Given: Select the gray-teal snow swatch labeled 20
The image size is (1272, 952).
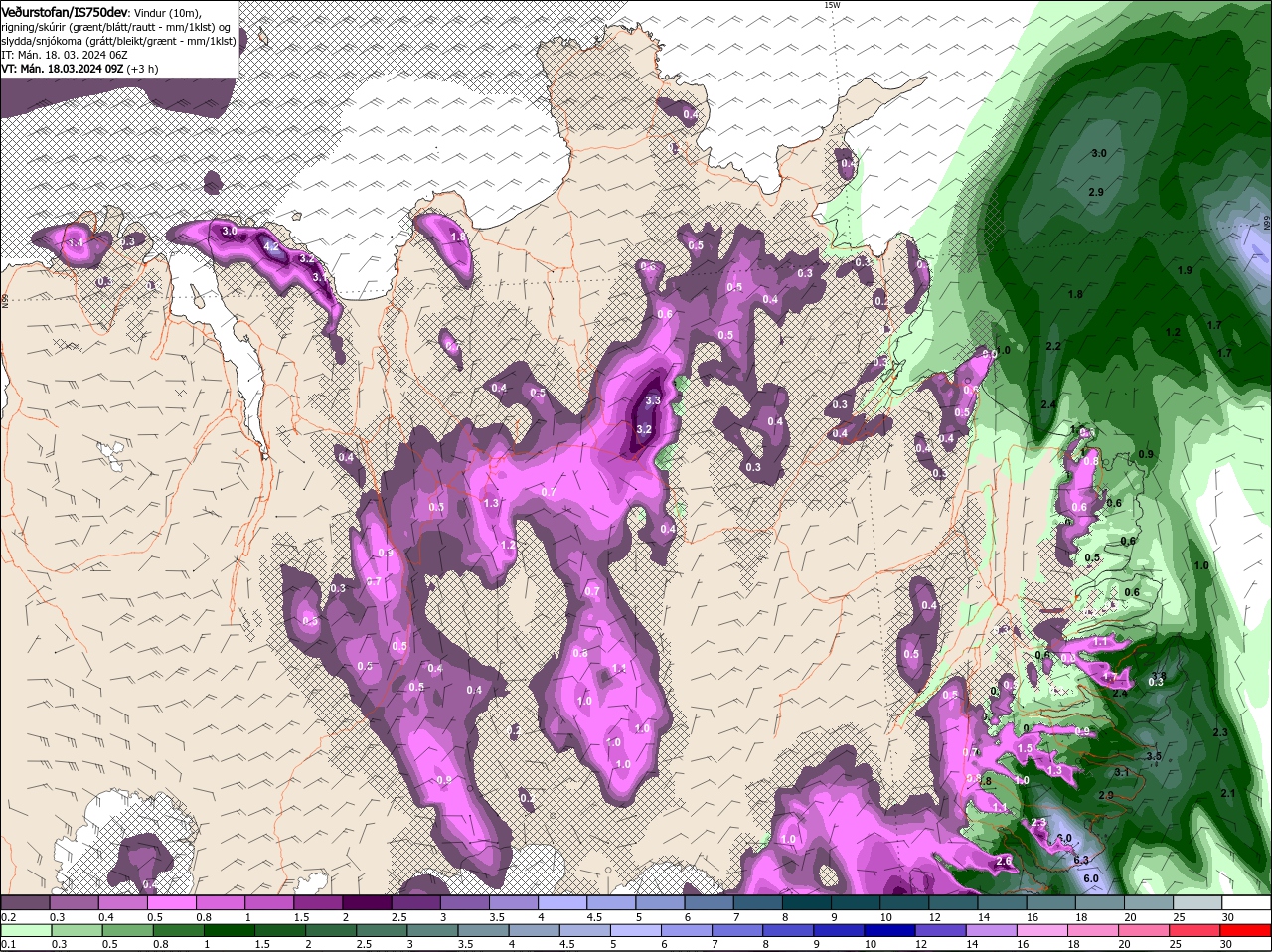Looking at the screenshot, I should click(x=1150, y=901).
